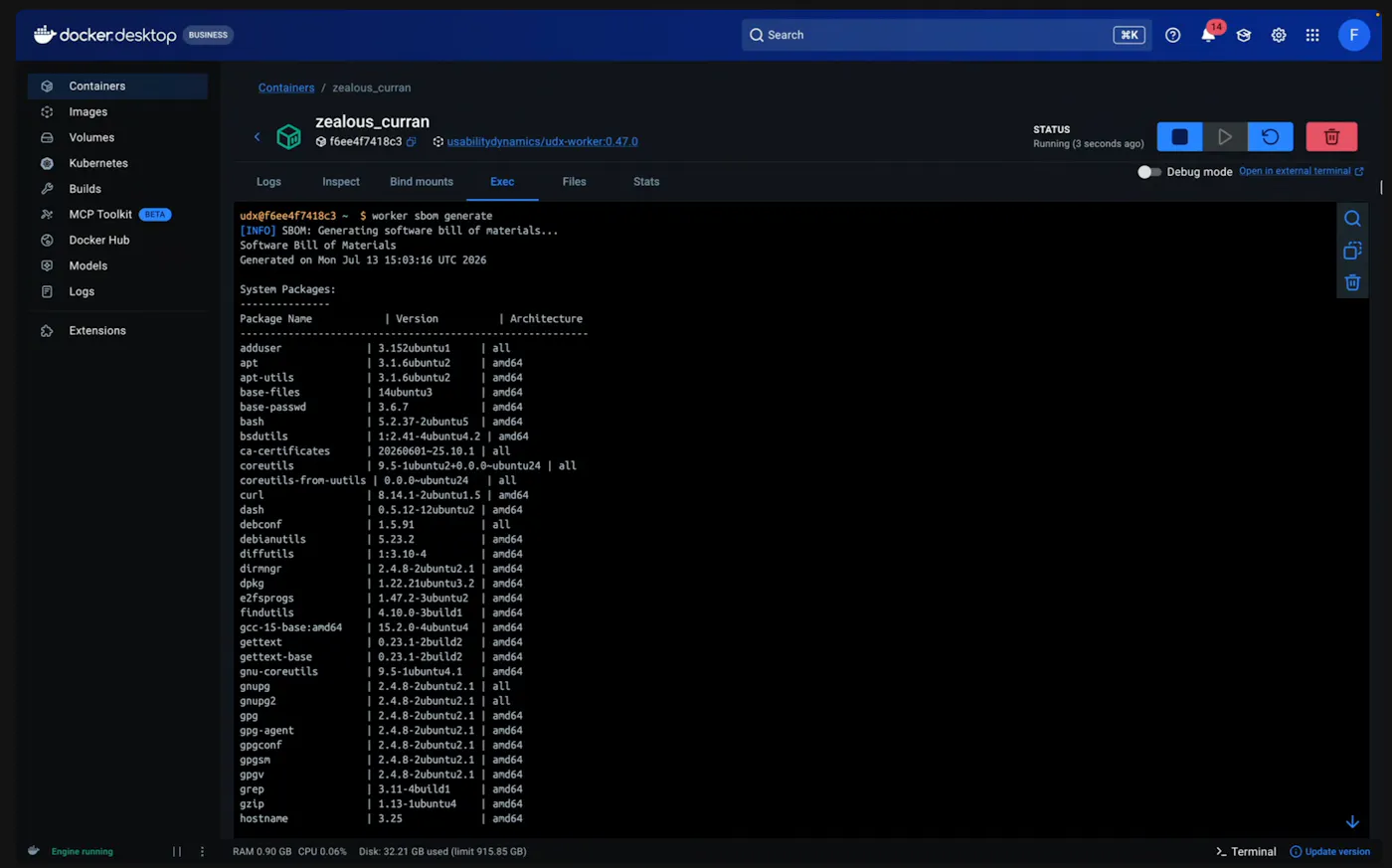Screen dimensions: 1392x868
Task: Open the Settings gear icon
Action: 1279,35
